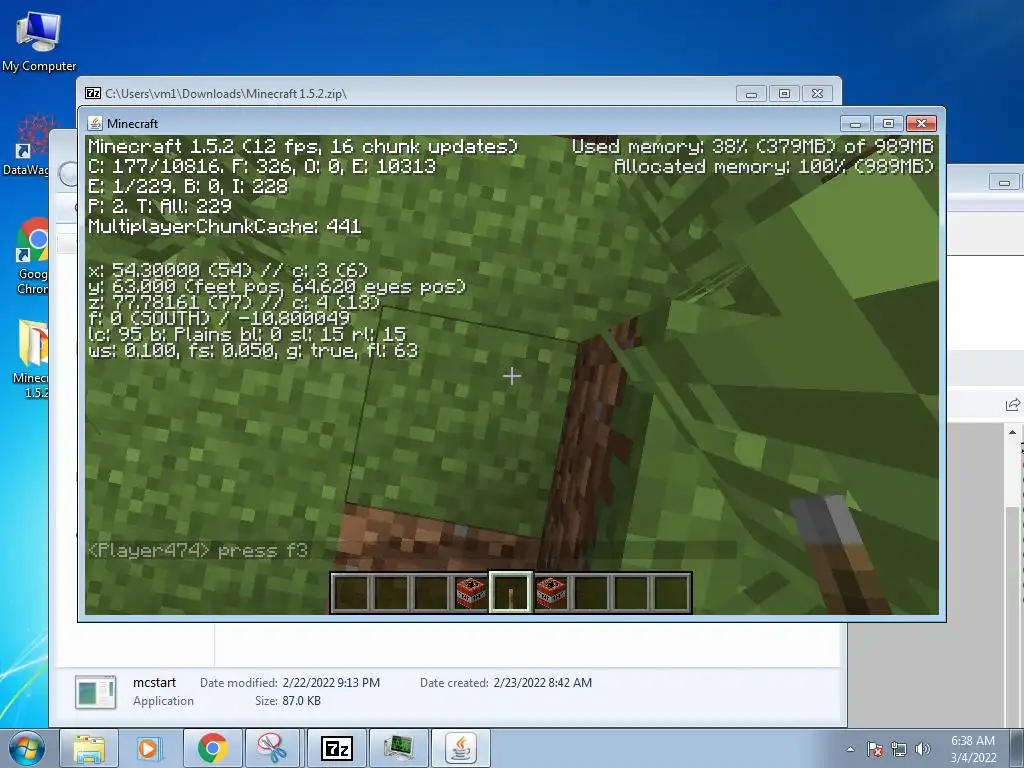Click the 7z icon in the zip window title
This screenshot has width=1024, height=768.
(x=93, y=93)
